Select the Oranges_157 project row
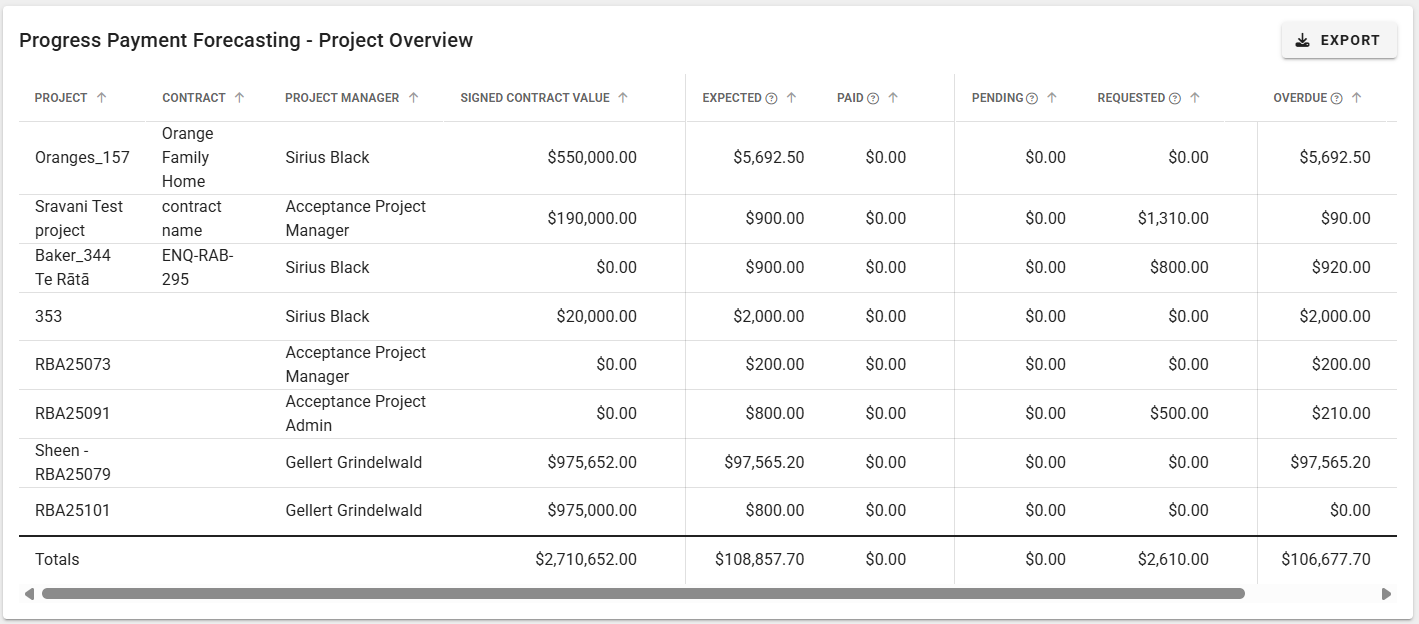This screenshot has width=1419, height=624. 82,158
